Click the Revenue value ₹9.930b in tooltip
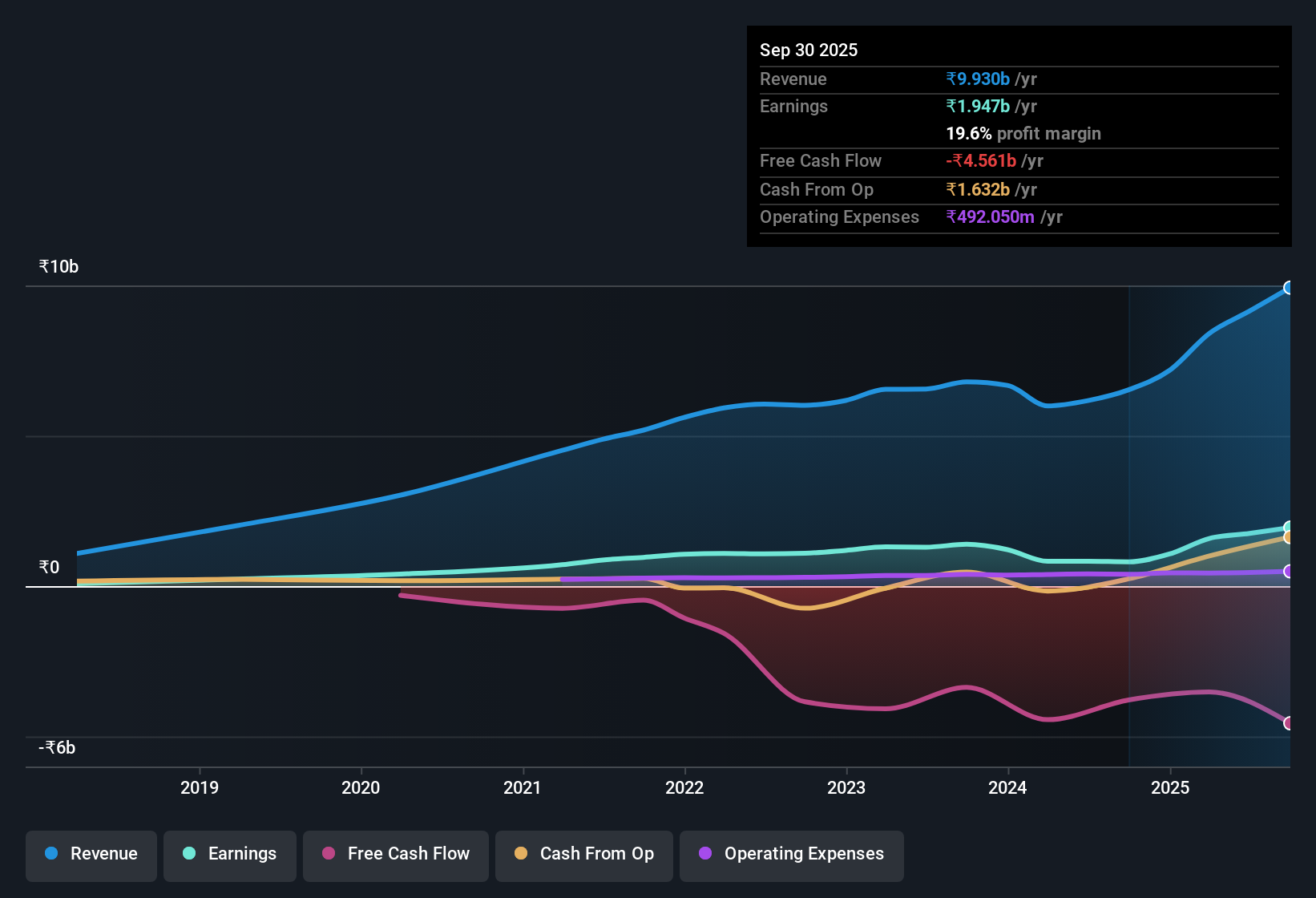The image size is (1316, 898). pos(978,79)
